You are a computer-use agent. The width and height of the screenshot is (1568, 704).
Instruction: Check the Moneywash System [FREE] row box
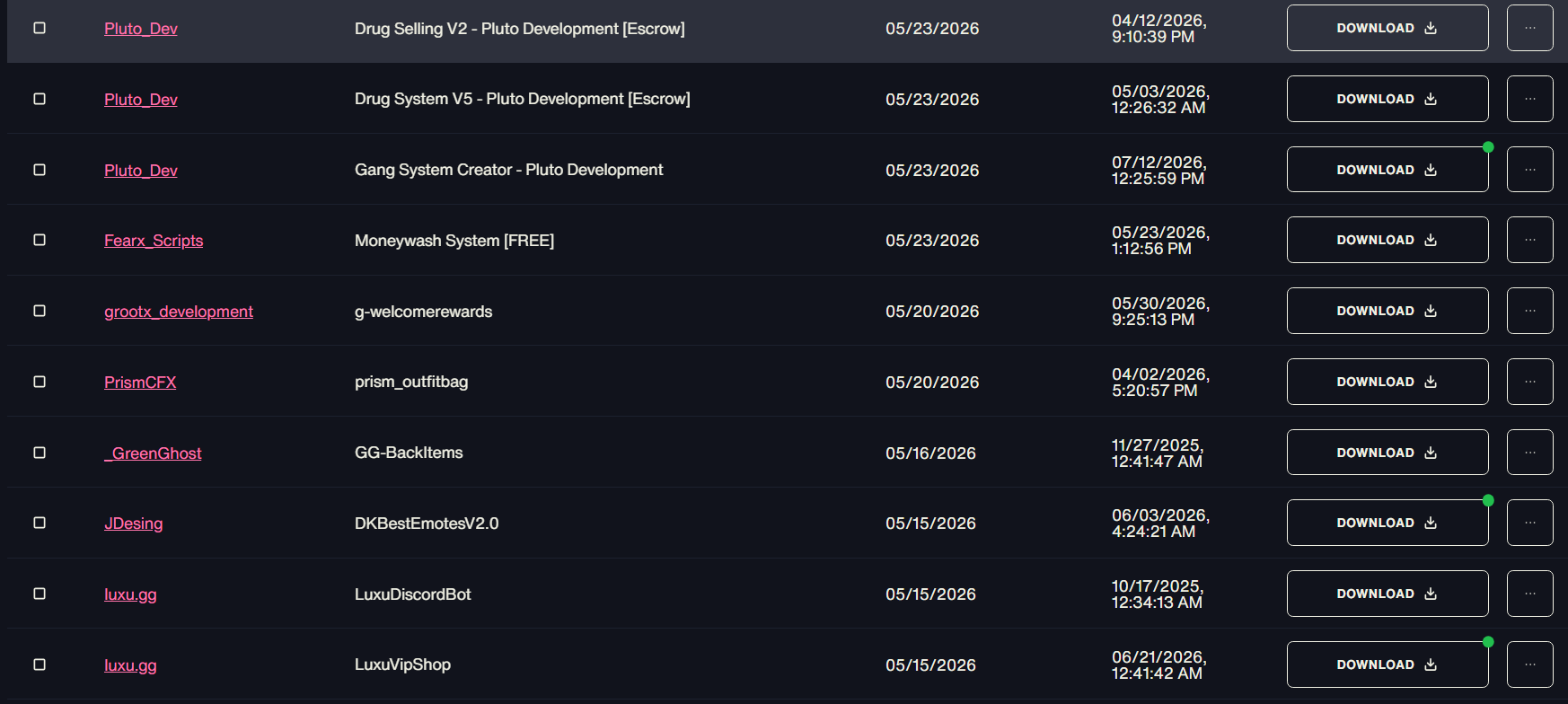tap(40, 240)
